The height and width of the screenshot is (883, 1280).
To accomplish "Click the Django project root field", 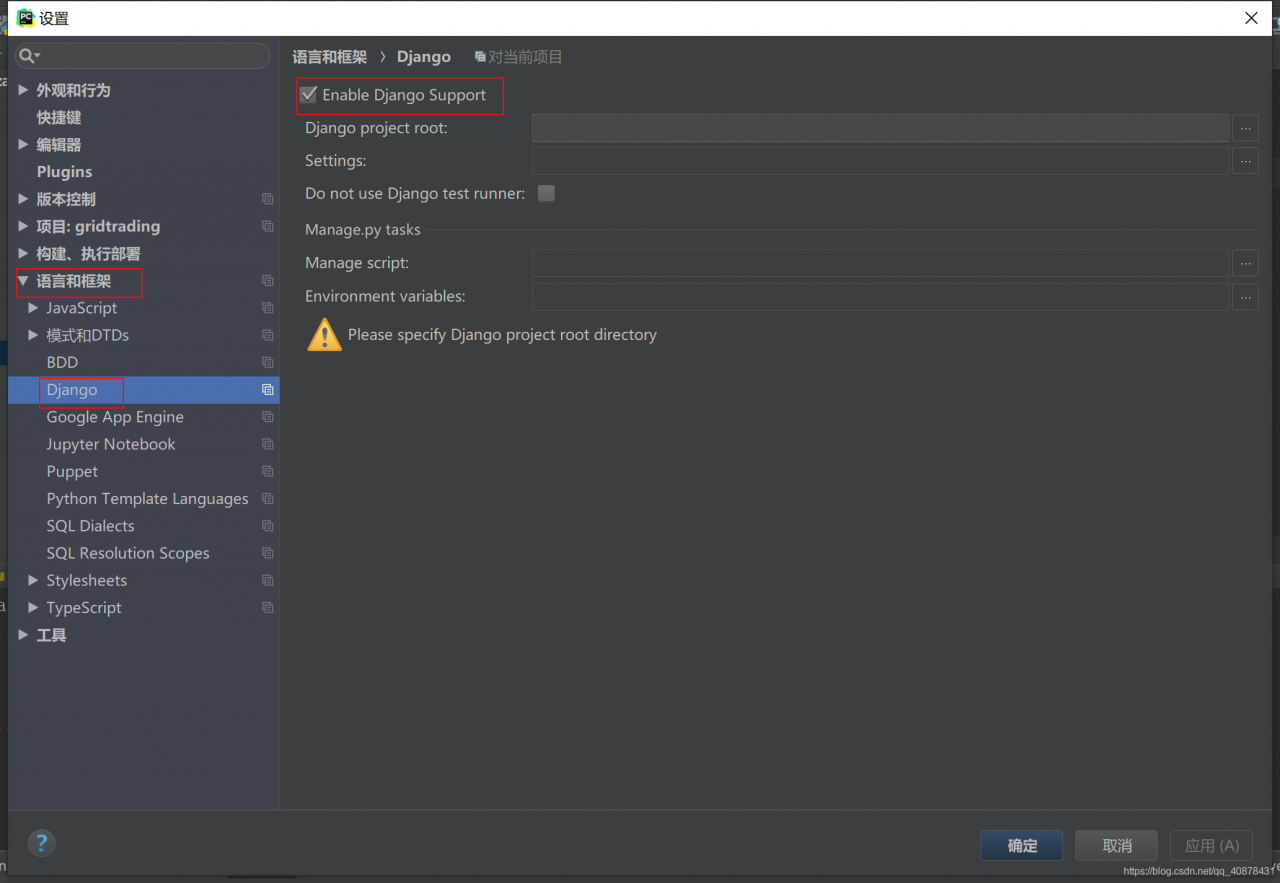I will [x=880, y=128].
